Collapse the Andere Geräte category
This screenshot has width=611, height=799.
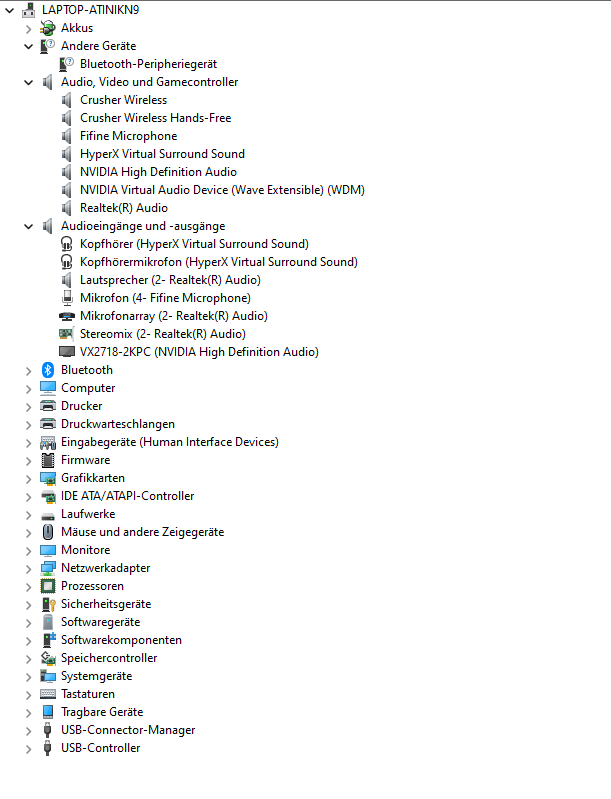pos(29,46)
